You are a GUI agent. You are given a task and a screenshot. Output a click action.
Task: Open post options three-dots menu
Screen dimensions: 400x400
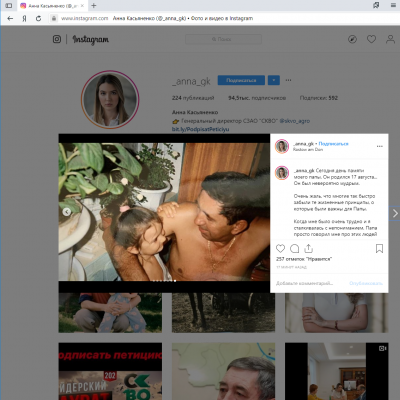[x=380, y=146]
